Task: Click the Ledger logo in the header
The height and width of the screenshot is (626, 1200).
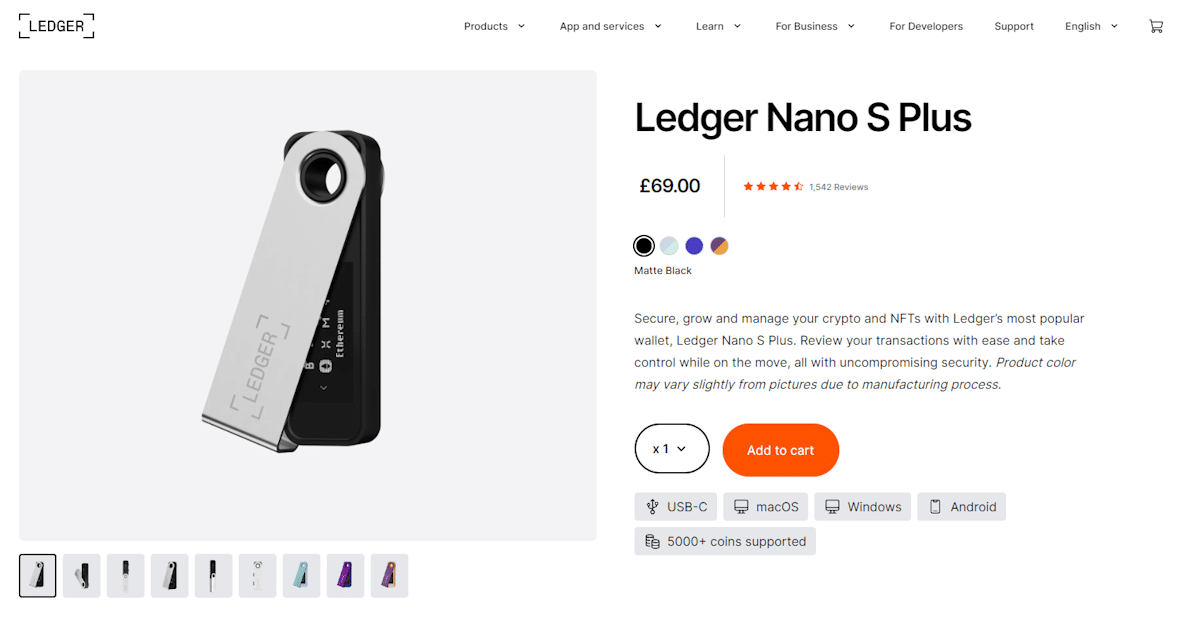Action: click(x=57, y=26)
